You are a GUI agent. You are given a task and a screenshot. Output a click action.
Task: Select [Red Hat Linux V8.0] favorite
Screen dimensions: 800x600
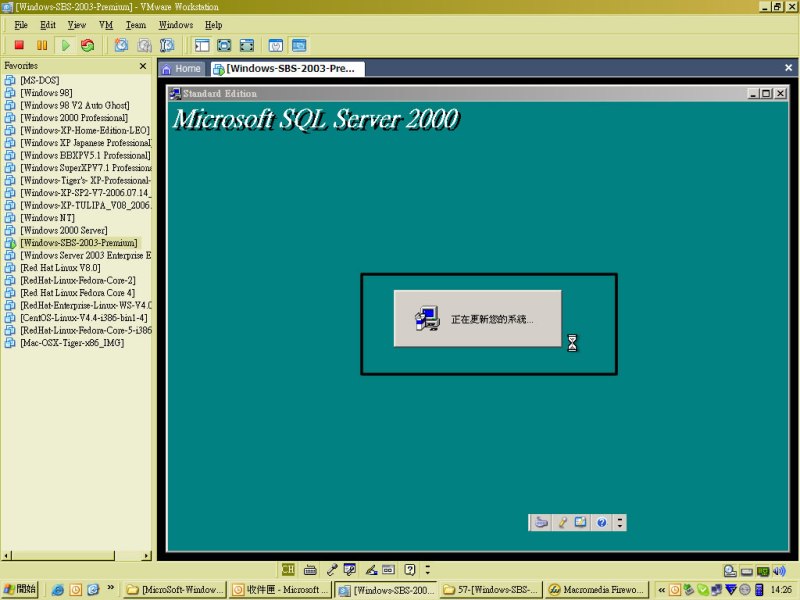pyautogui.click(x=60, y=268)
